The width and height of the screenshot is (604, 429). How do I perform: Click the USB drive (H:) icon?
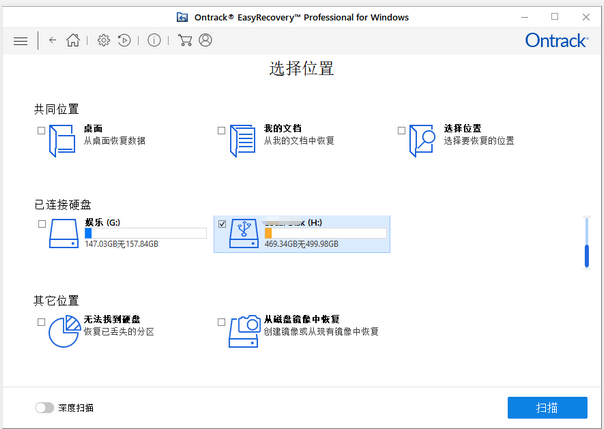click(244, 233)
